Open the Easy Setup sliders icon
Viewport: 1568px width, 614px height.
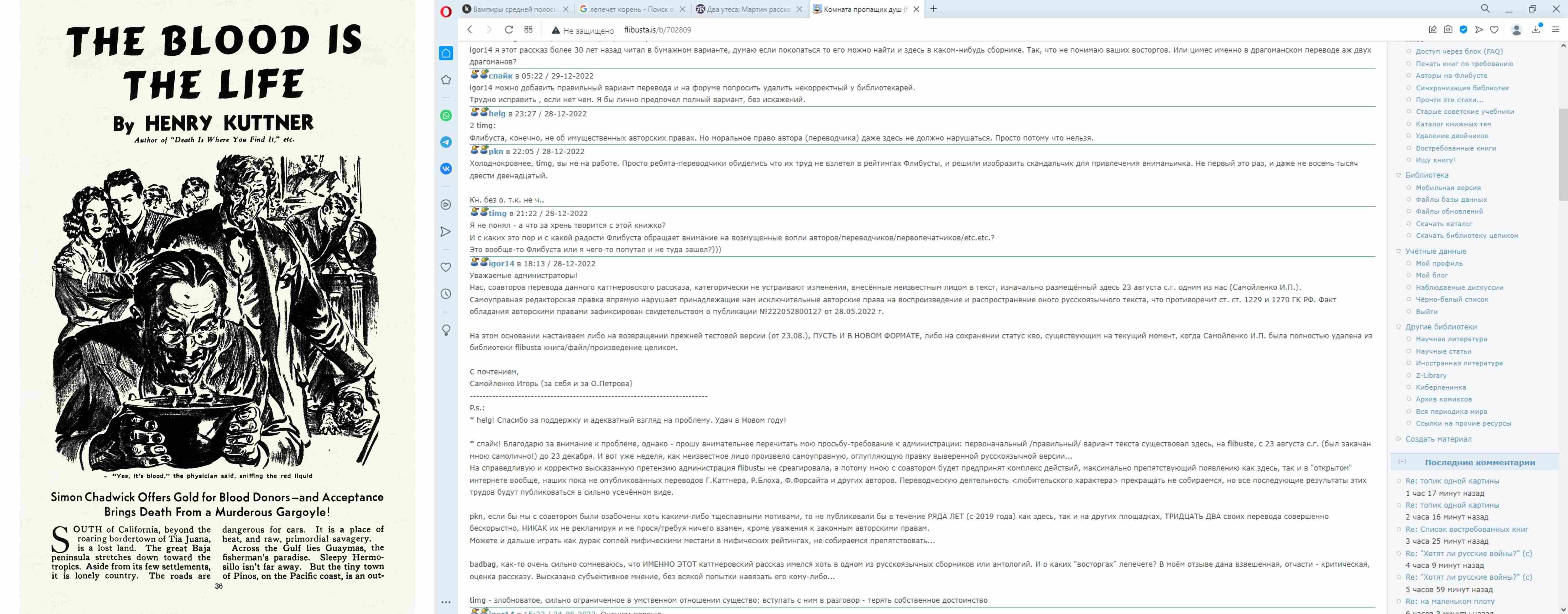[x=1556, y=29]
